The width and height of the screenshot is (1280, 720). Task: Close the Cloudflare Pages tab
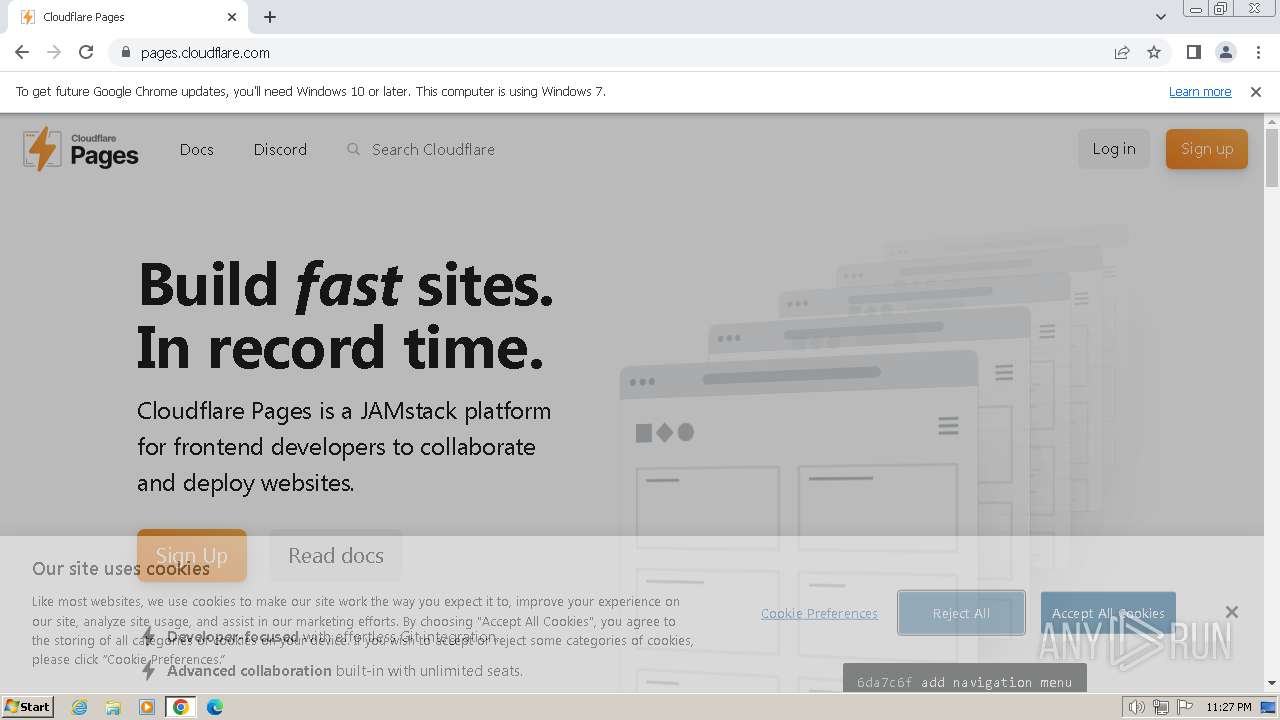(232, 17)
